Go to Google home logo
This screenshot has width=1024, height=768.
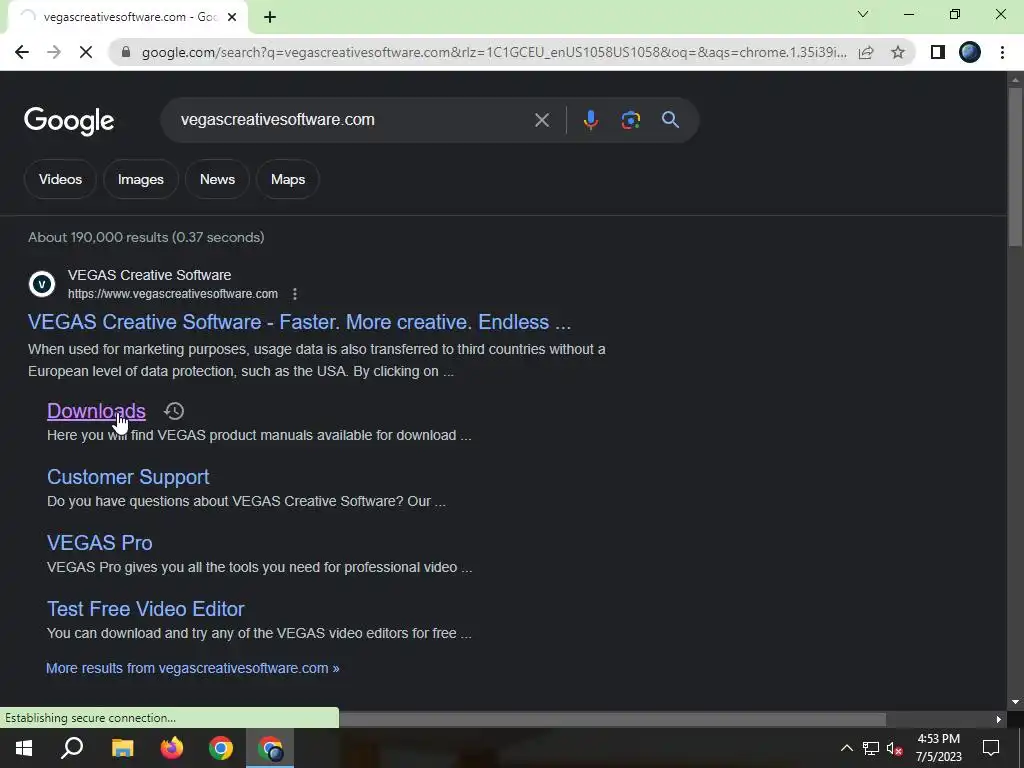69,121
